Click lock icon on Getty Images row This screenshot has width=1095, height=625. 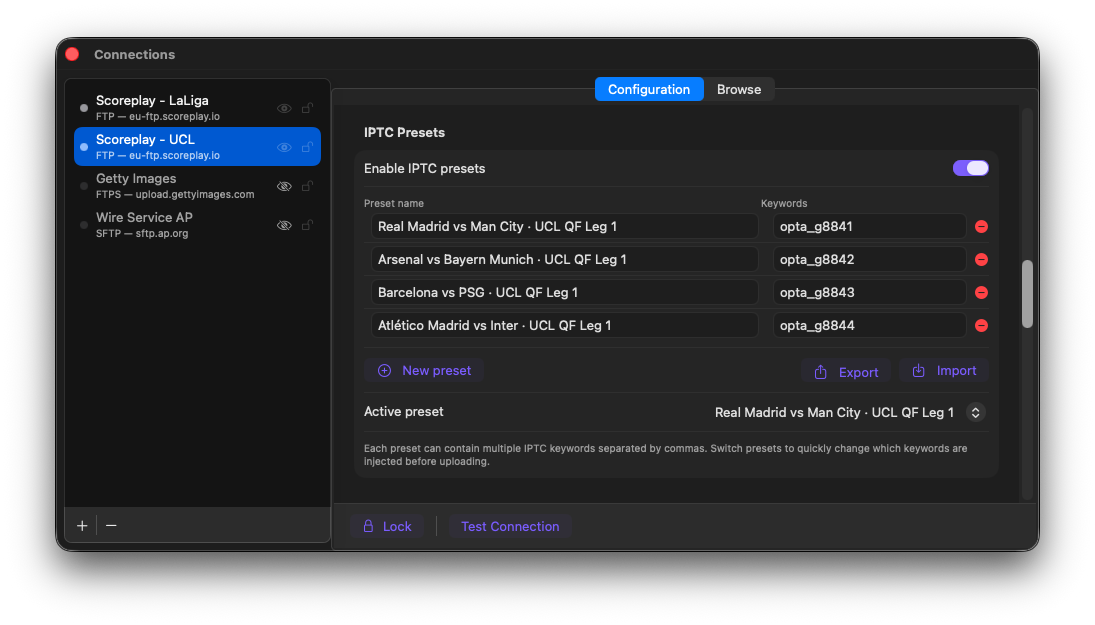pyautogui.click(x=307, y=186)
